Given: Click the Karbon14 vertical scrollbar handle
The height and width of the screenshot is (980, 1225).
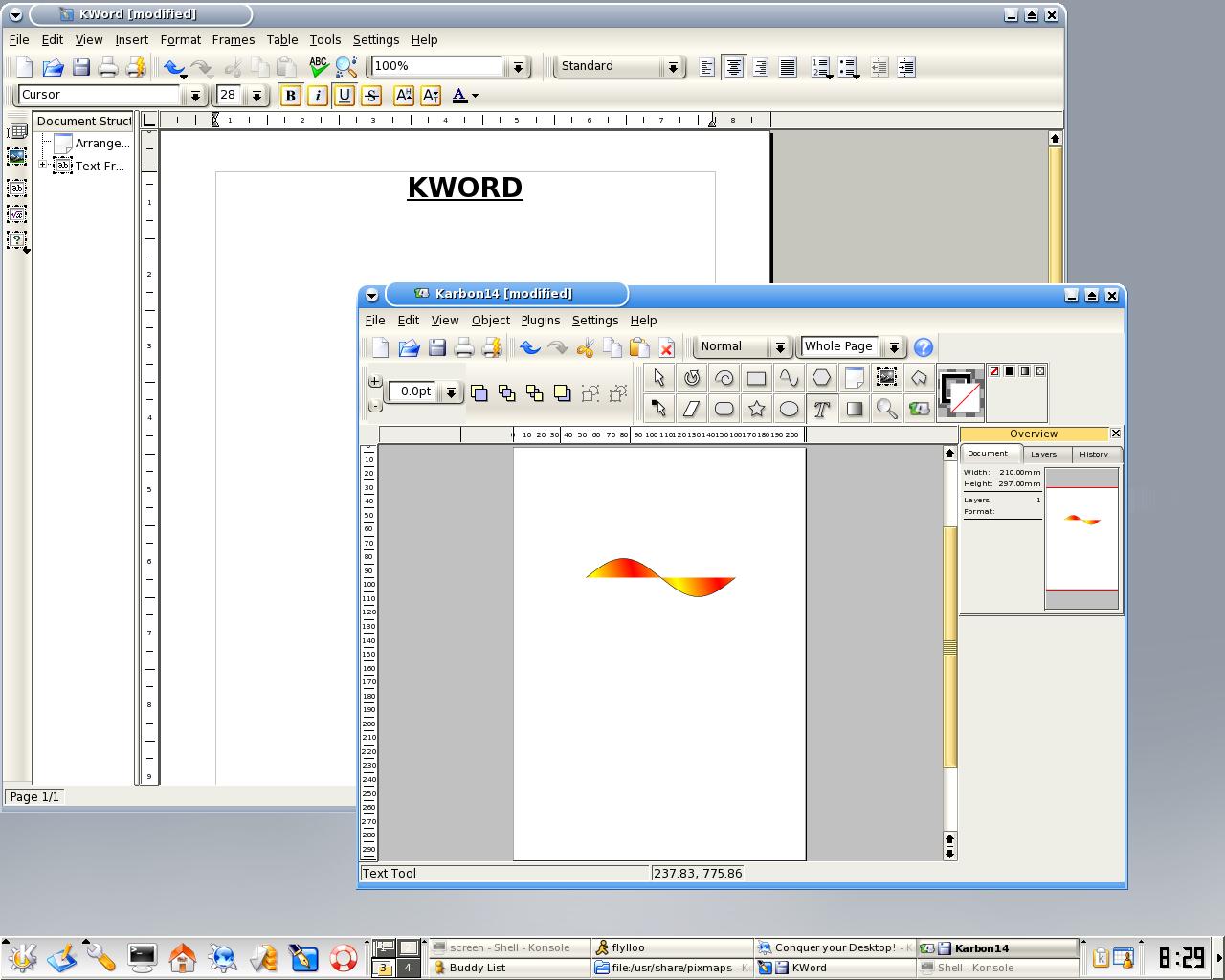Looking at the screenshot, I should point(949,647).
